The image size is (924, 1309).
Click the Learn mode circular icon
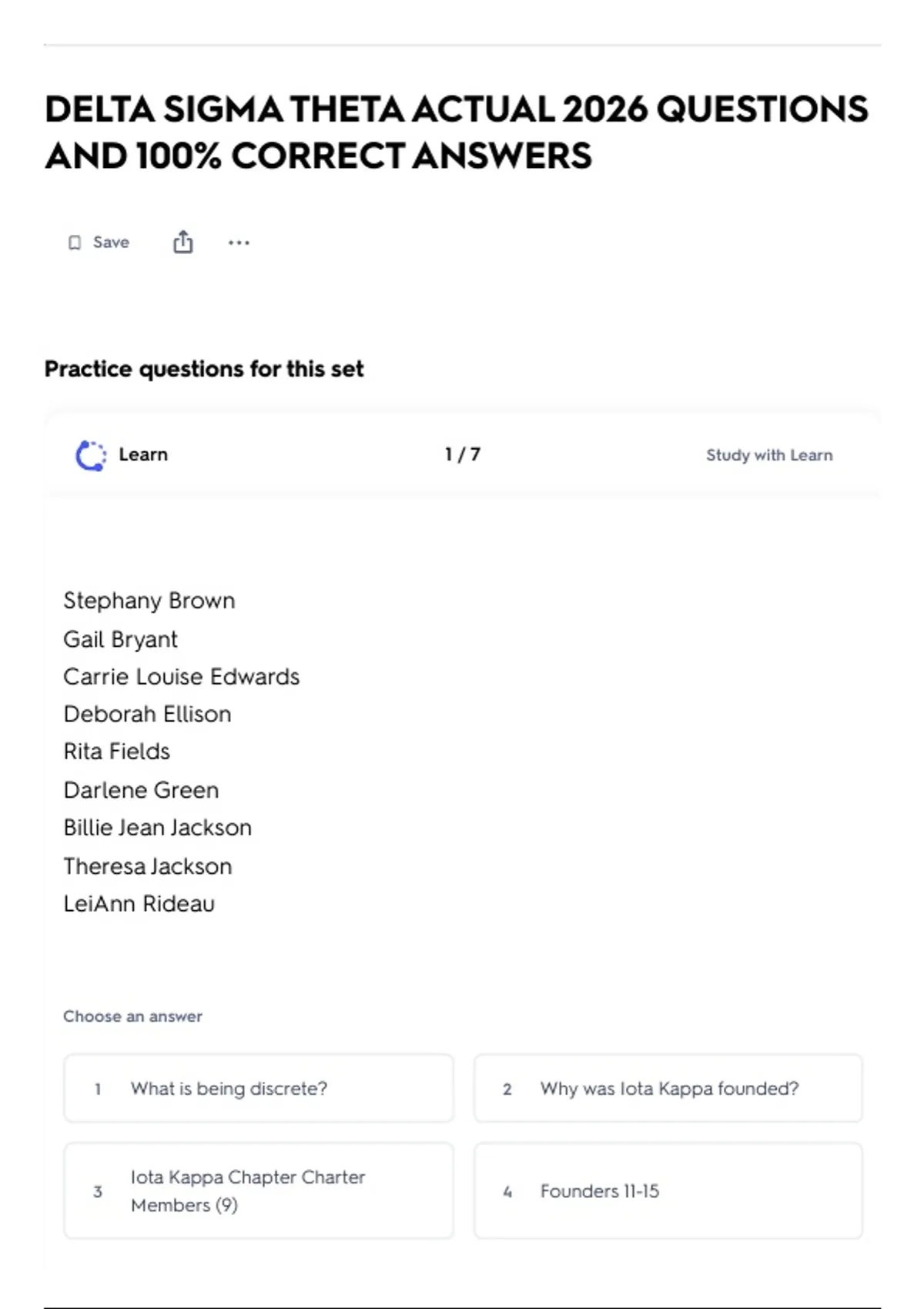pos(91,455)
